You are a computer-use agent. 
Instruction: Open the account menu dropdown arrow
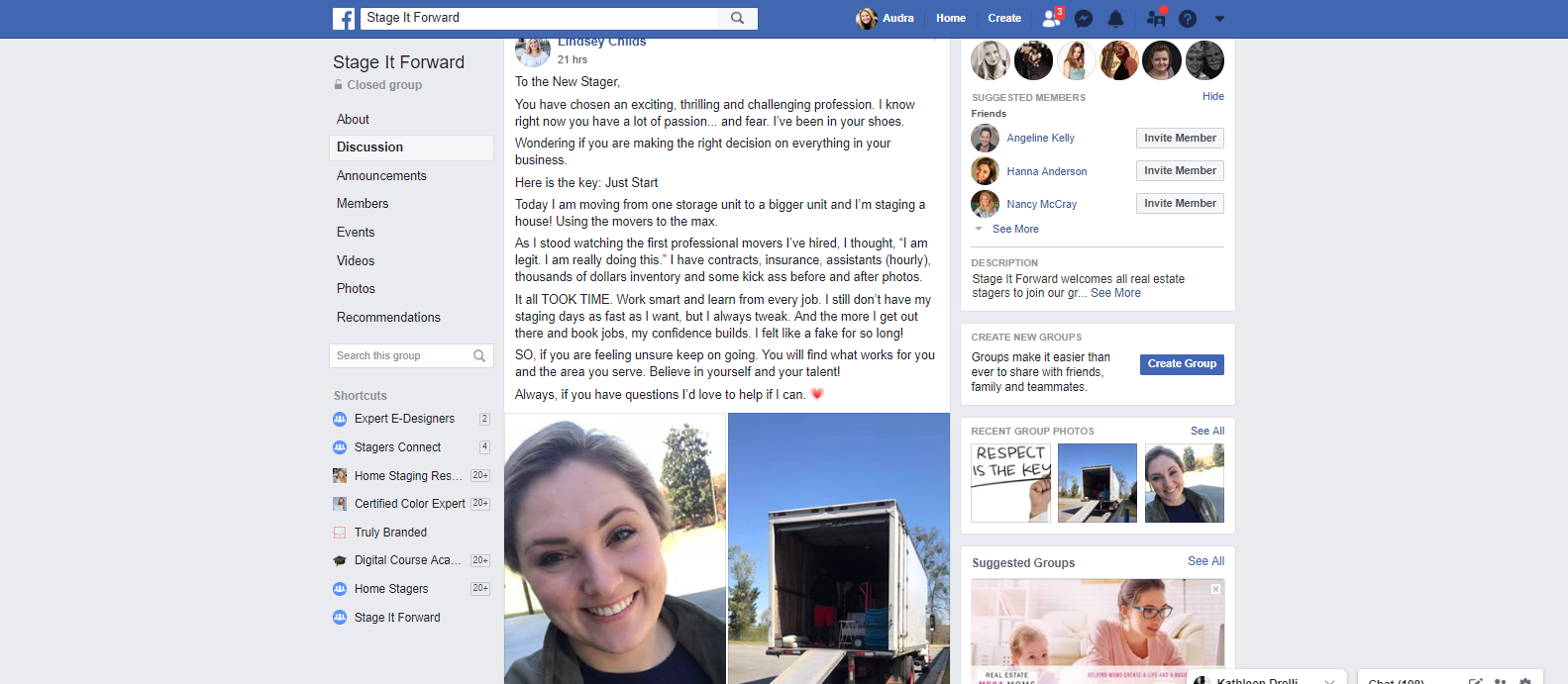tap(1219, 19)
